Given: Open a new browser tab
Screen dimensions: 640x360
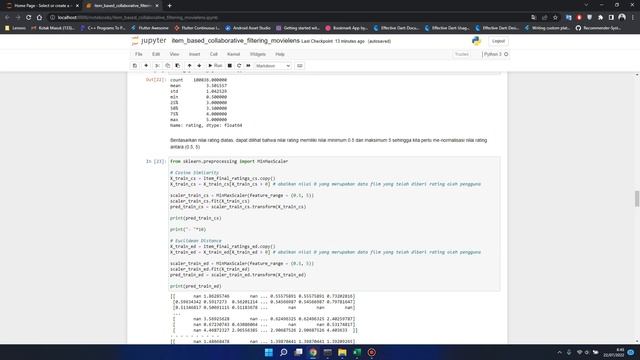Looking at the screenshot, I should (169, 6).
